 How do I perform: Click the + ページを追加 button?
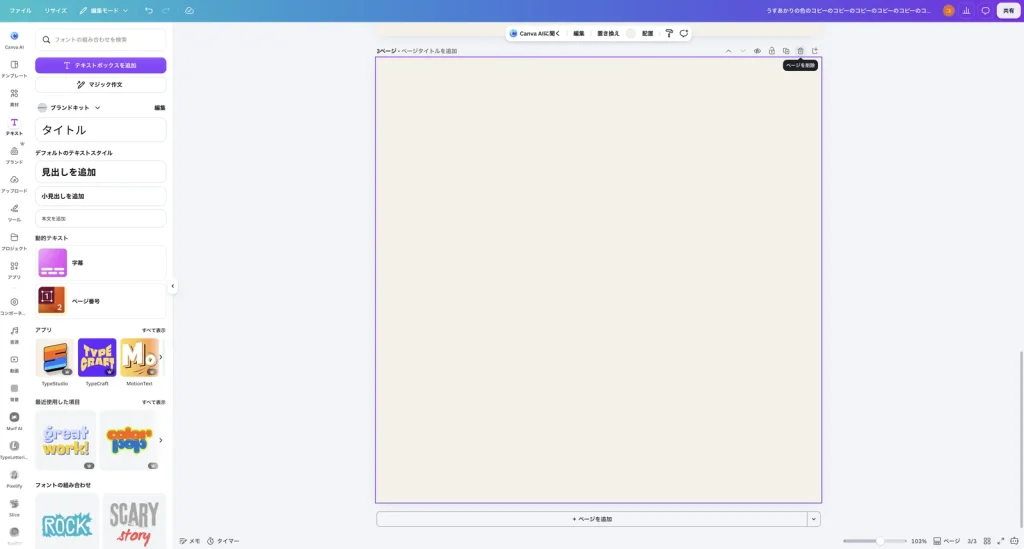coord(592,520)
